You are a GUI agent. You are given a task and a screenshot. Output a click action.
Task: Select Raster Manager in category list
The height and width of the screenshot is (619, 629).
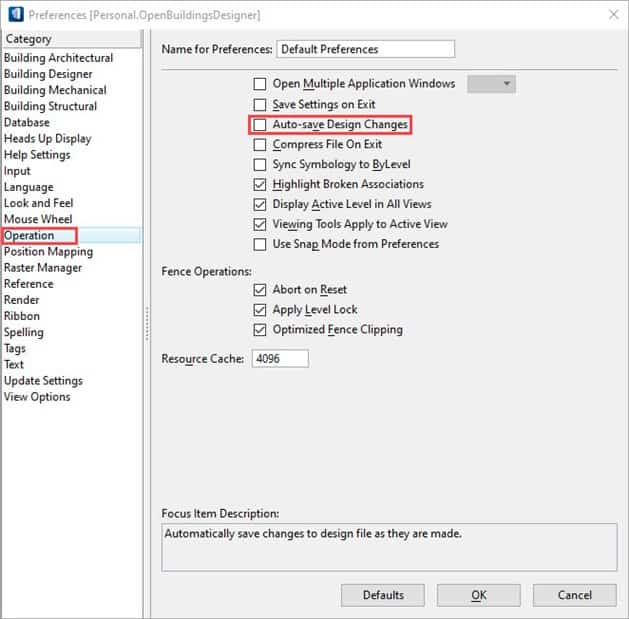click(x=43, y=268)
